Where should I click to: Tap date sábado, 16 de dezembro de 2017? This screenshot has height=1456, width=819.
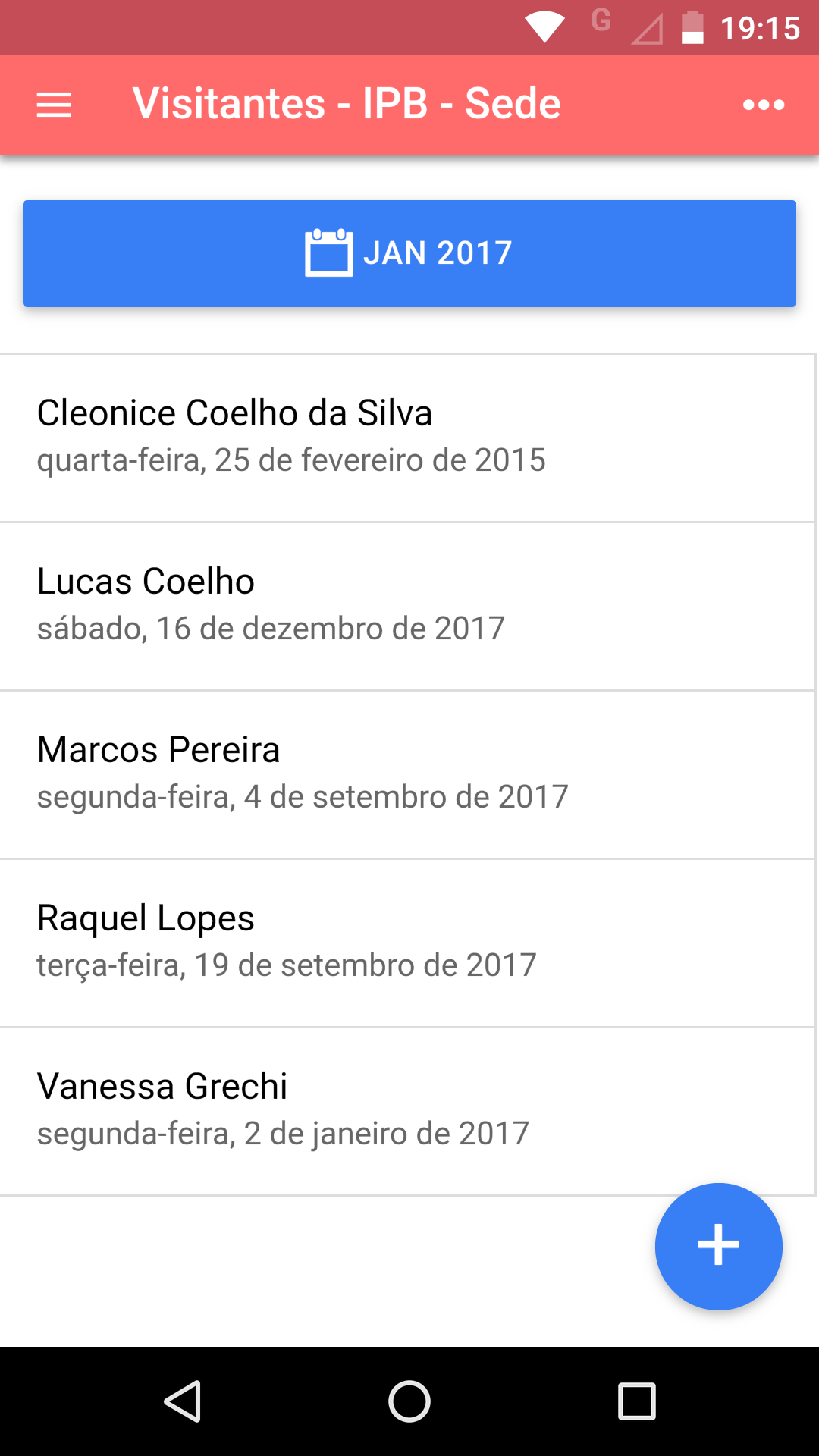(271, 629)
